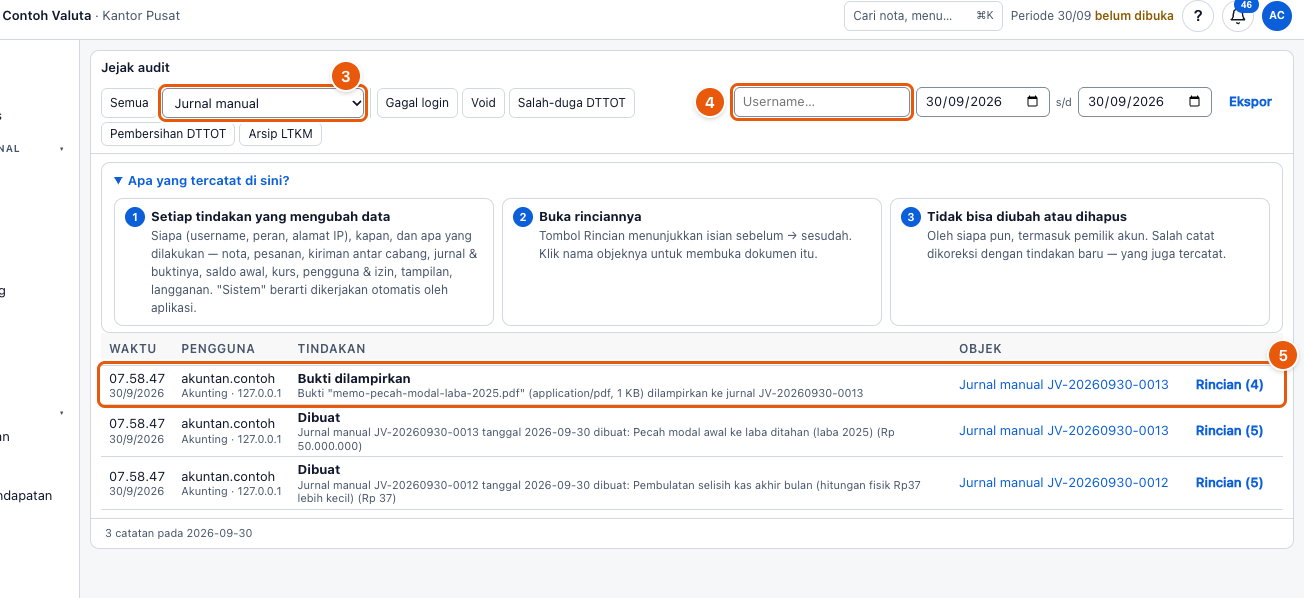Filter by Void actions

tap(483, 103)
